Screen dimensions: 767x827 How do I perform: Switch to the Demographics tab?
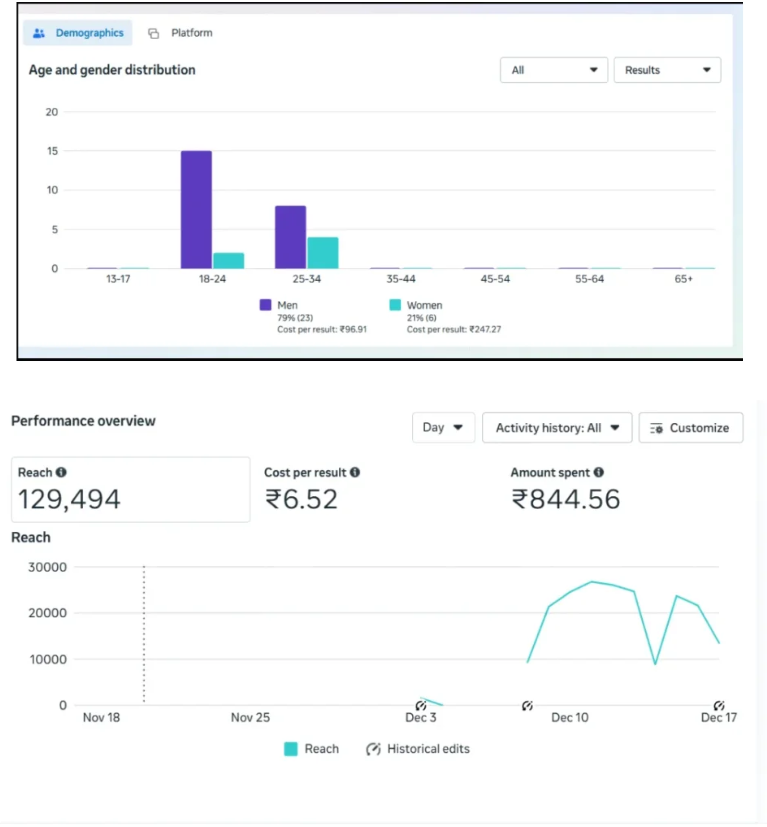tap(78, 33)
